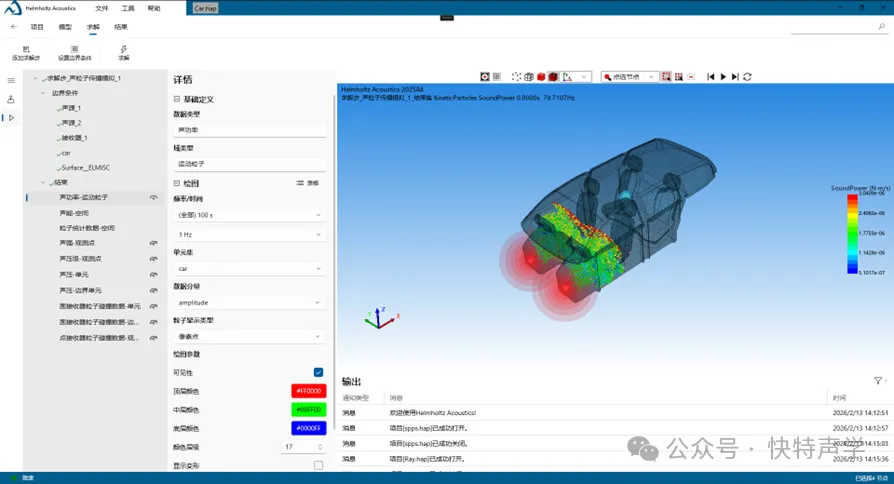894x484 pixels.
Task: Click the output panel filter icon
Action: 878,381
